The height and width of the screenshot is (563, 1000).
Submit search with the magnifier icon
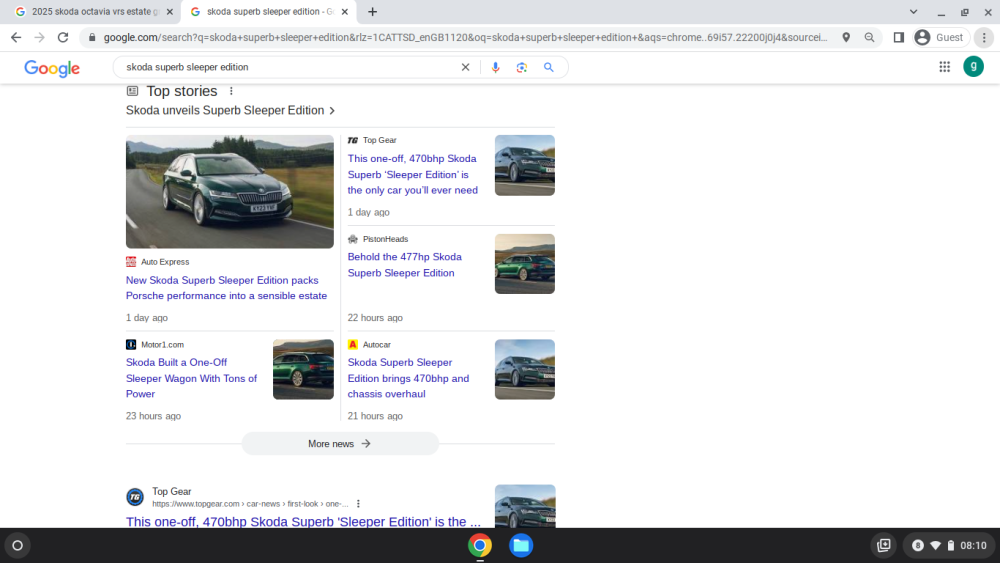coord(548,67)
